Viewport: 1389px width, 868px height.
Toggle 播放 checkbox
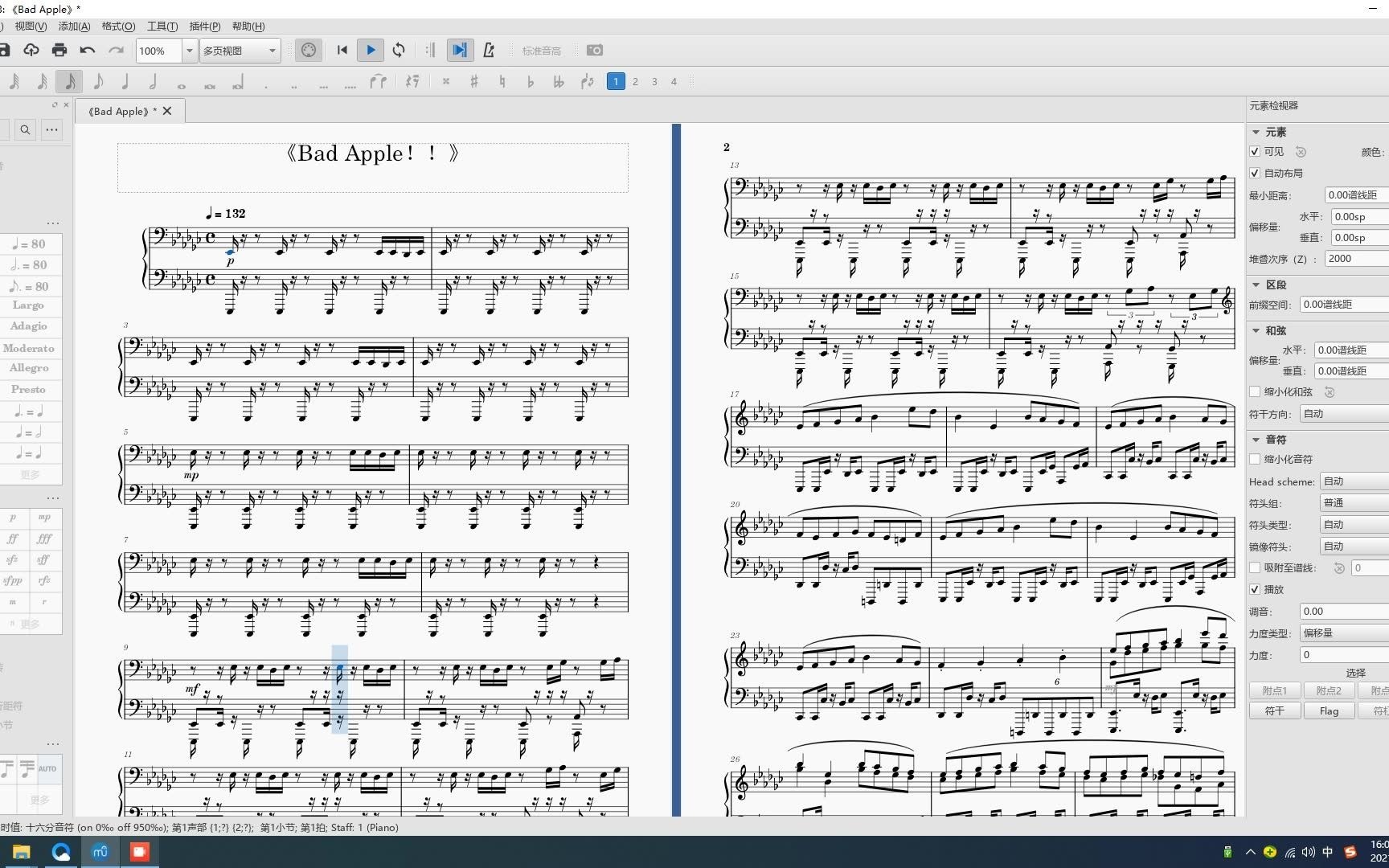pos(1255,589)
